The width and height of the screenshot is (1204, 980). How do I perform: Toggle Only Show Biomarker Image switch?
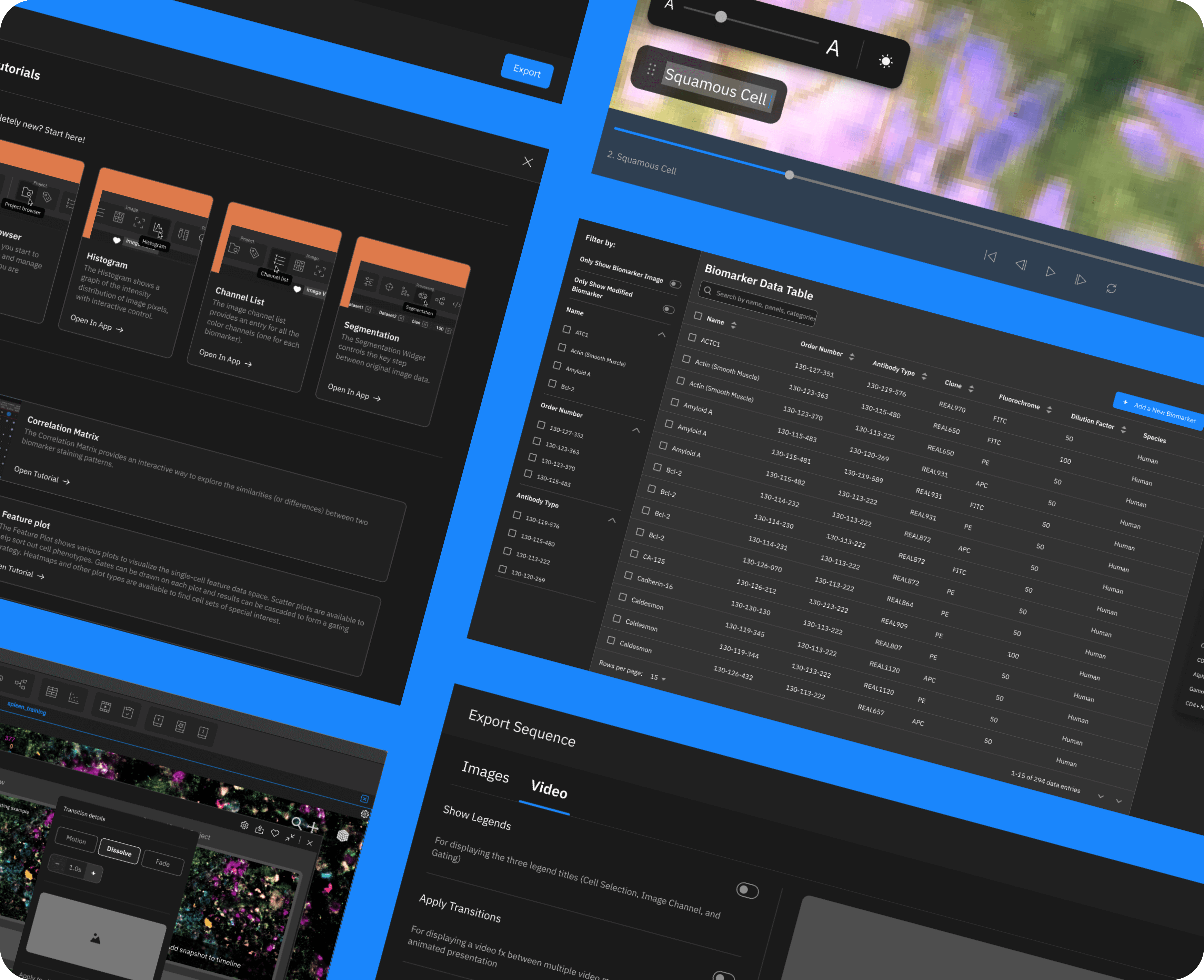pyautogui.click(x=675, y=284)
